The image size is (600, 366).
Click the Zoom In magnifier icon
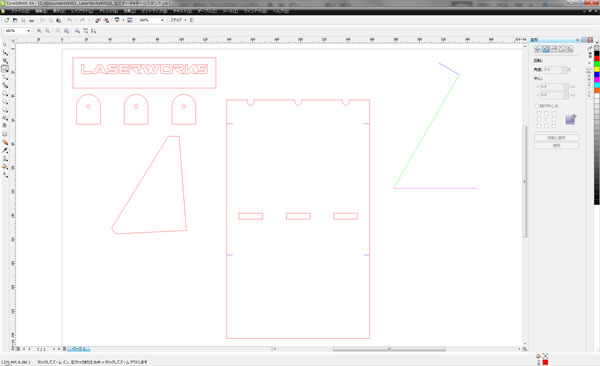click(39, 31)
